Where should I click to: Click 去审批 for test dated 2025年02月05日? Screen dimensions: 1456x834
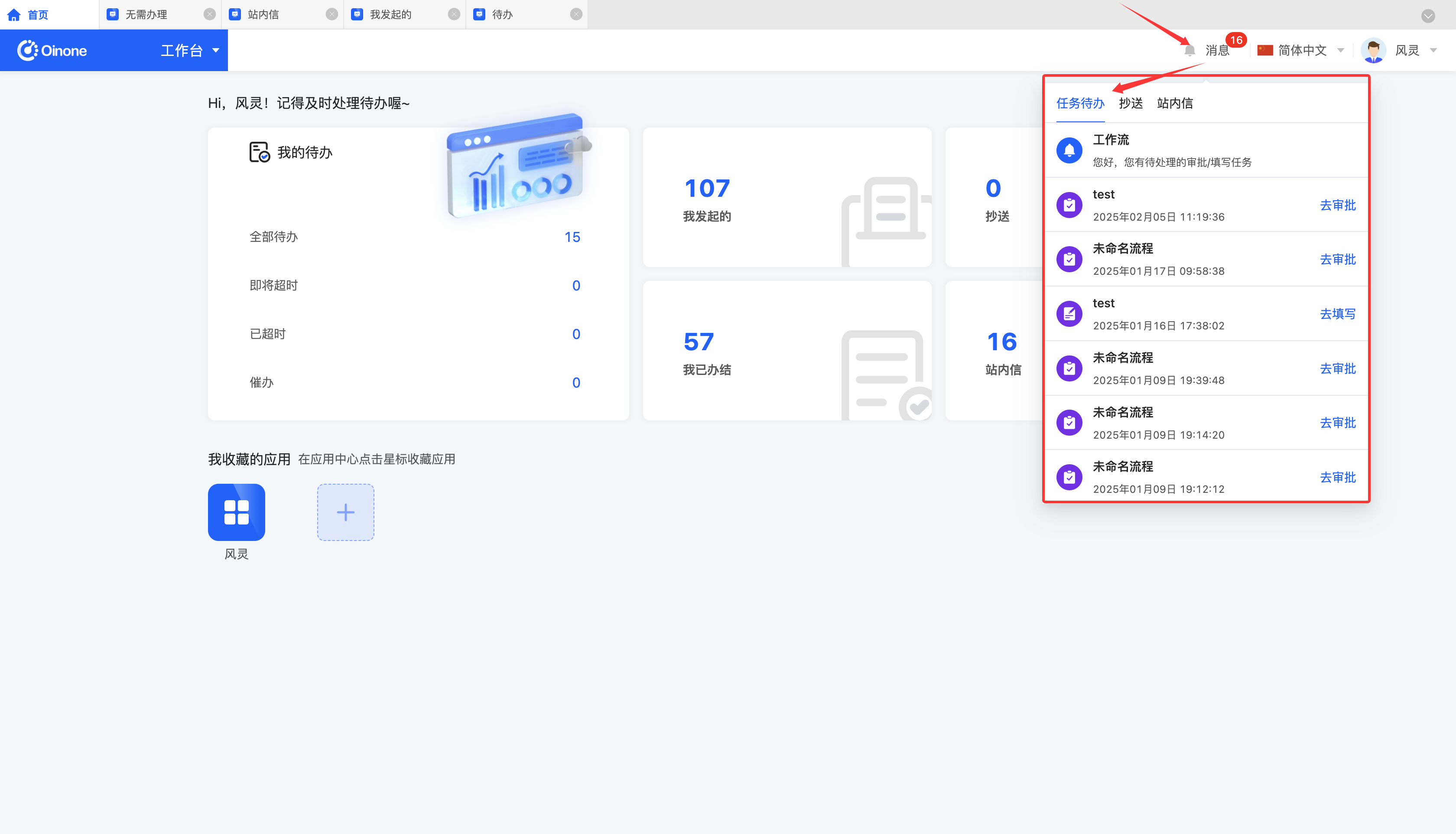(x=1337, y=205)
